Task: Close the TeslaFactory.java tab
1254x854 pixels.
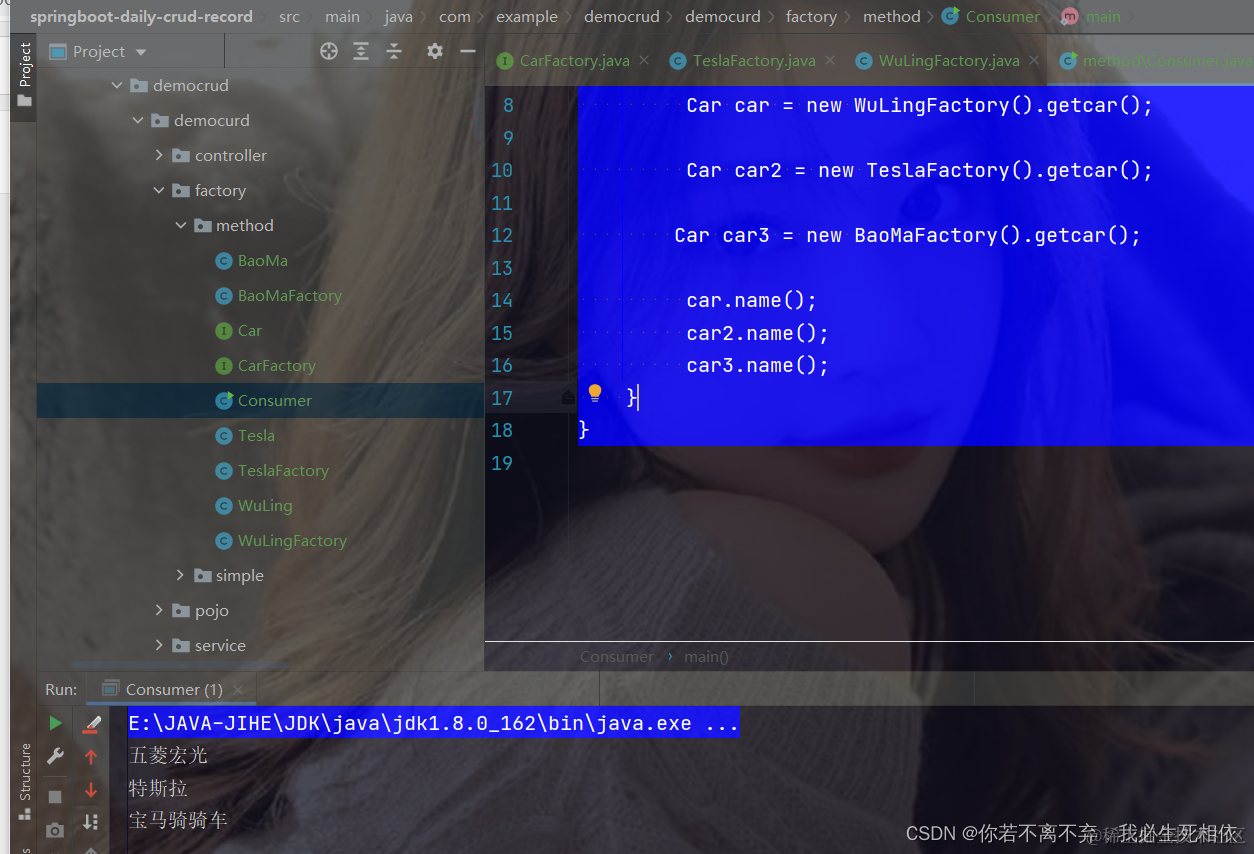Action: click(x=830, y=61)
